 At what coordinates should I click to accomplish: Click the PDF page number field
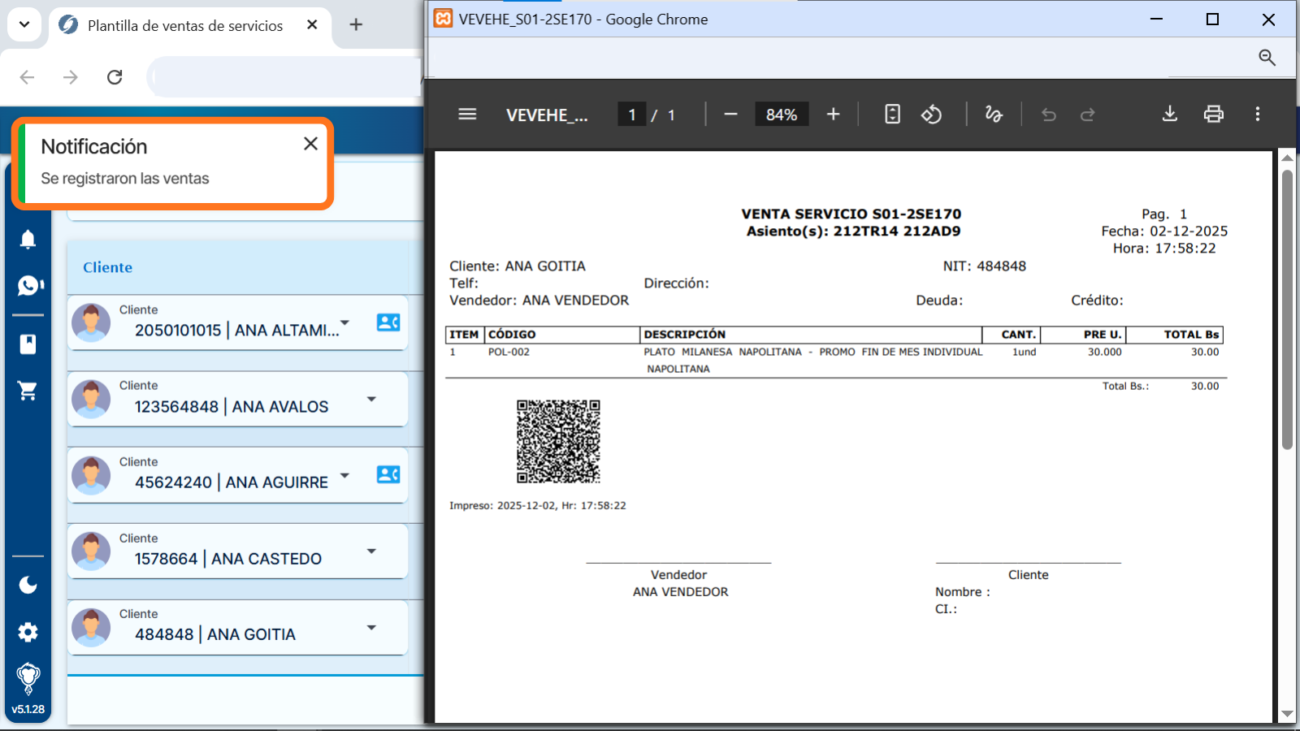631,115
